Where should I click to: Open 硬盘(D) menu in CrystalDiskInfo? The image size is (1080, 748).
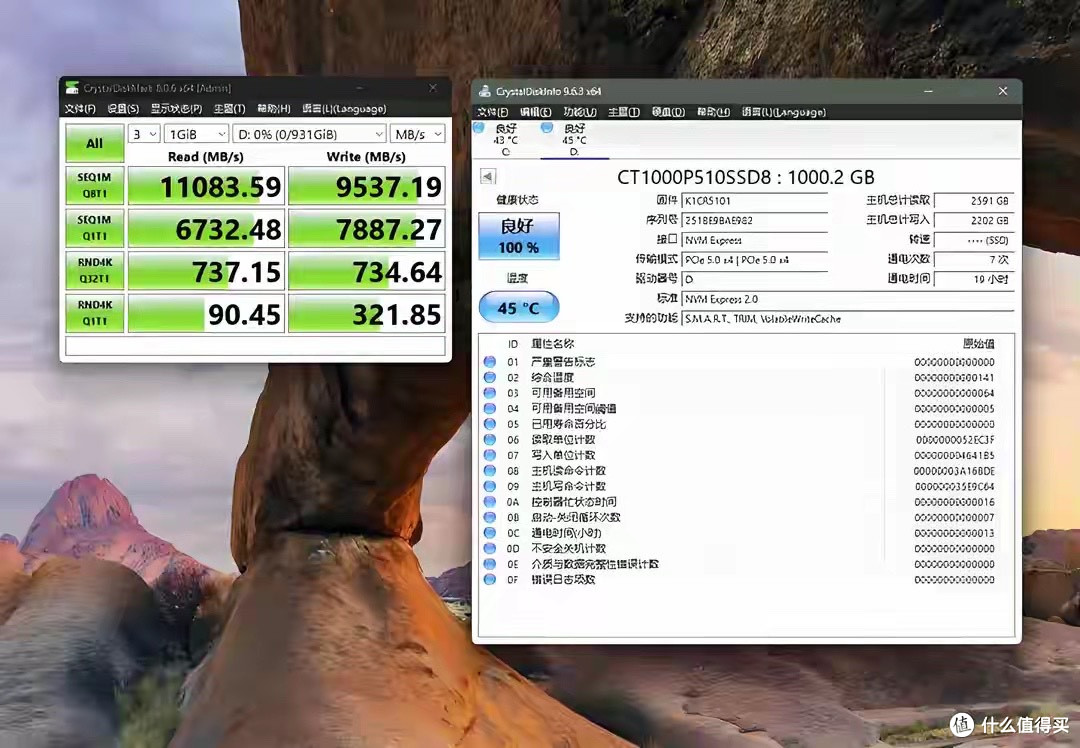pos(669,112)
